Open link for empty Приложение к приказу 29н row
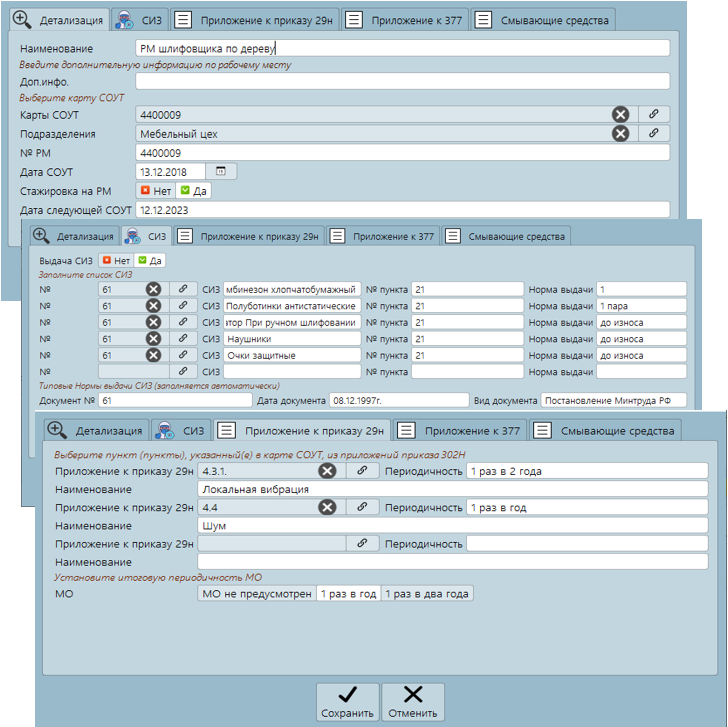The width and height of the screenshot is (728, 727). 362,543
